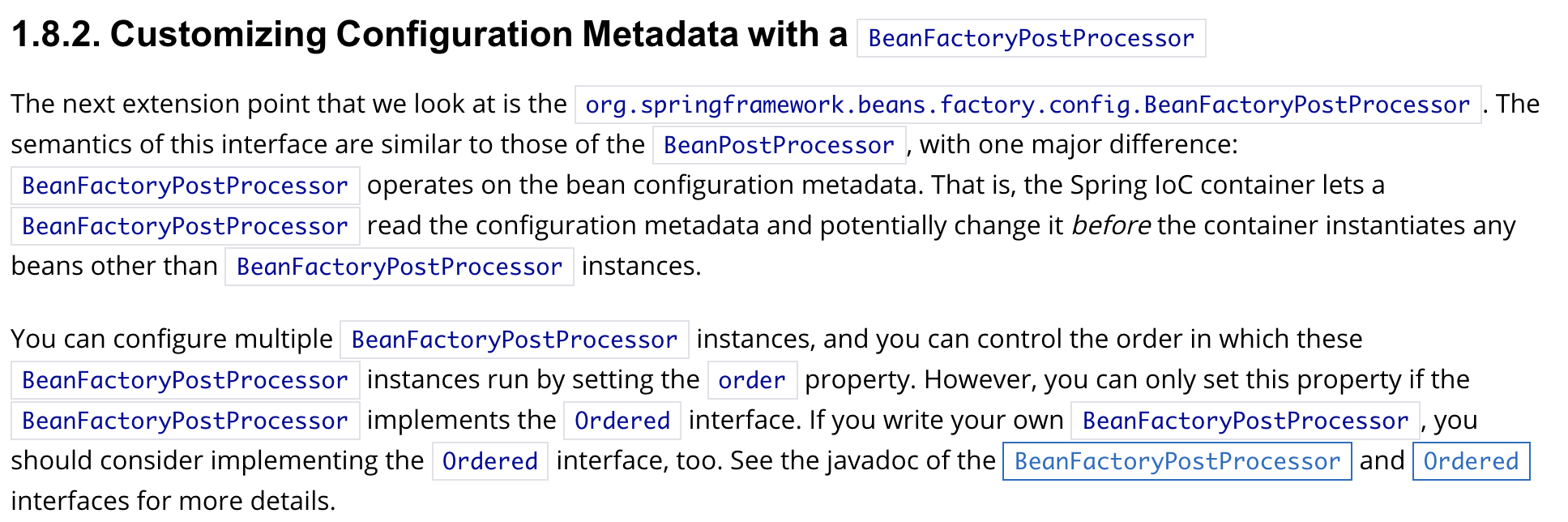The image size is (1568, 522).
Task: Click the italicized word "before"
Action: click(1110, 225)
